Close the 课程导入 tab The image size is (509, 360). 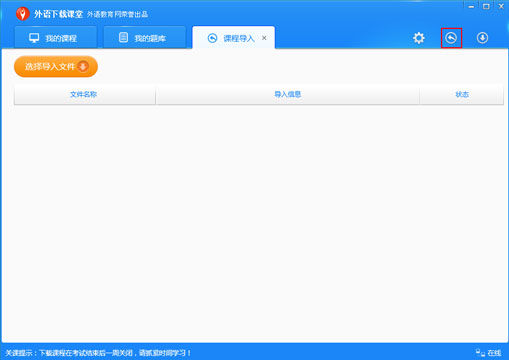[x=264, y=38]
